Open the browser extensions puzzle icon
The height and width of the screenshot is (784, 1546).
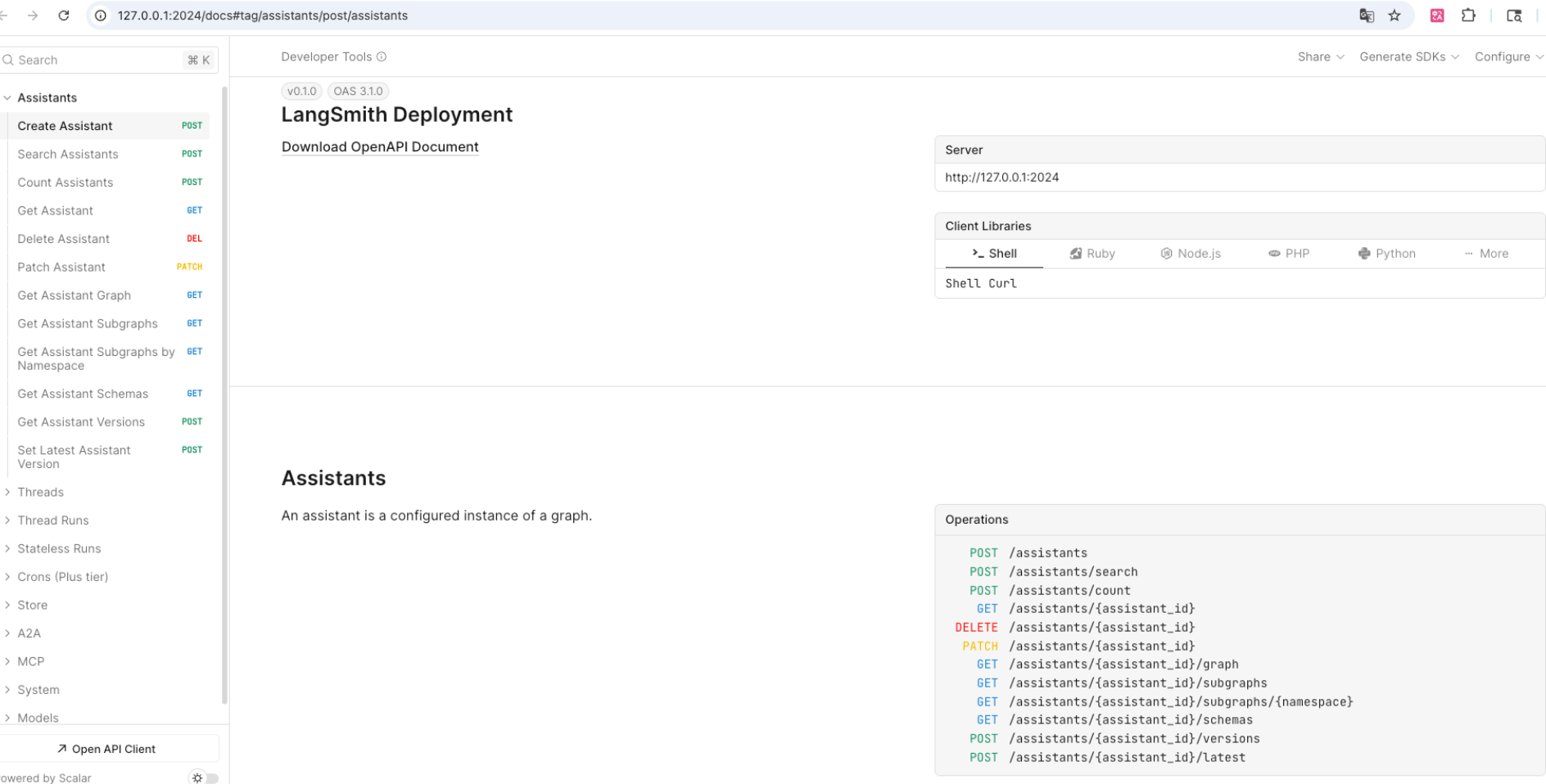(x=1468, y=16)
